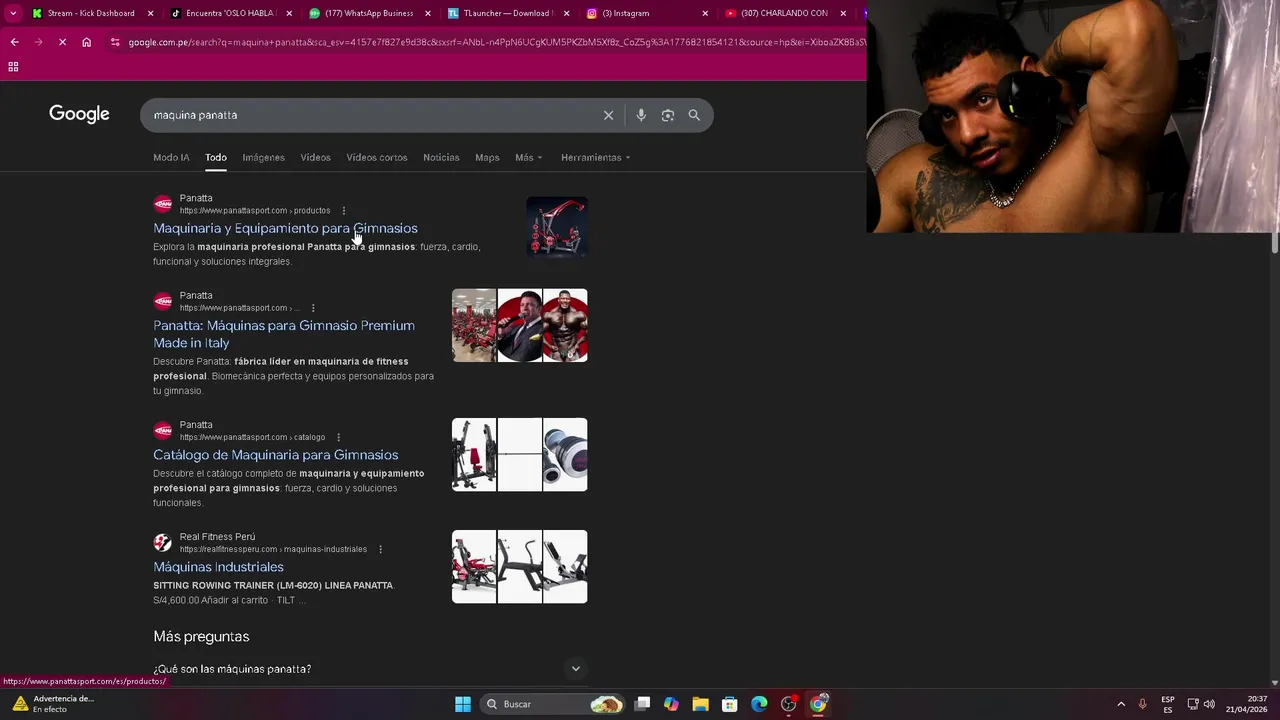Open options menu for Real Fitness Perú result
Viewport: 1280px width, 720px height.
coord(380,549)
